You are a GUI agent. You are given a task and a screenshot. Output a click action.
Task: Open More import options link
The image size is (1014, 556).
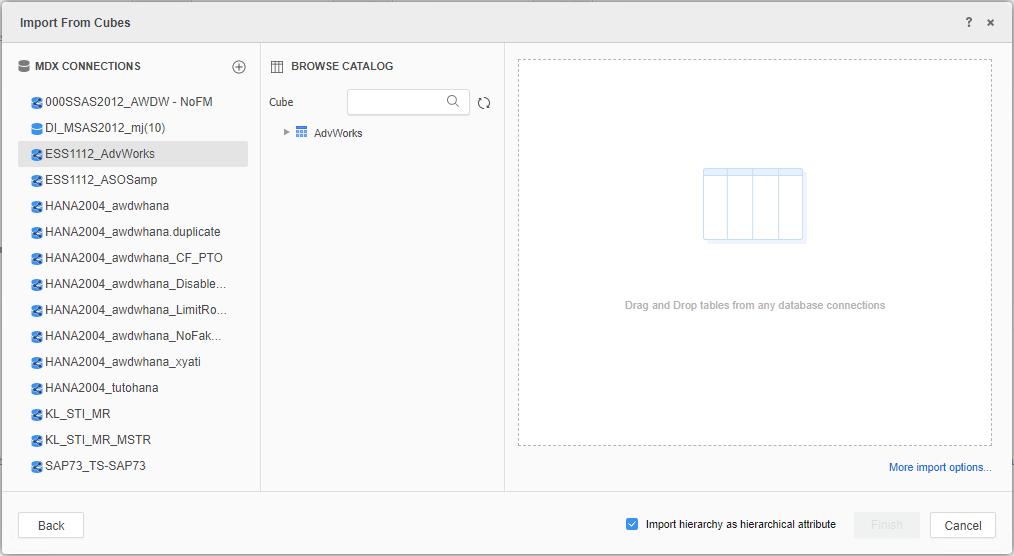click(939, 467)
